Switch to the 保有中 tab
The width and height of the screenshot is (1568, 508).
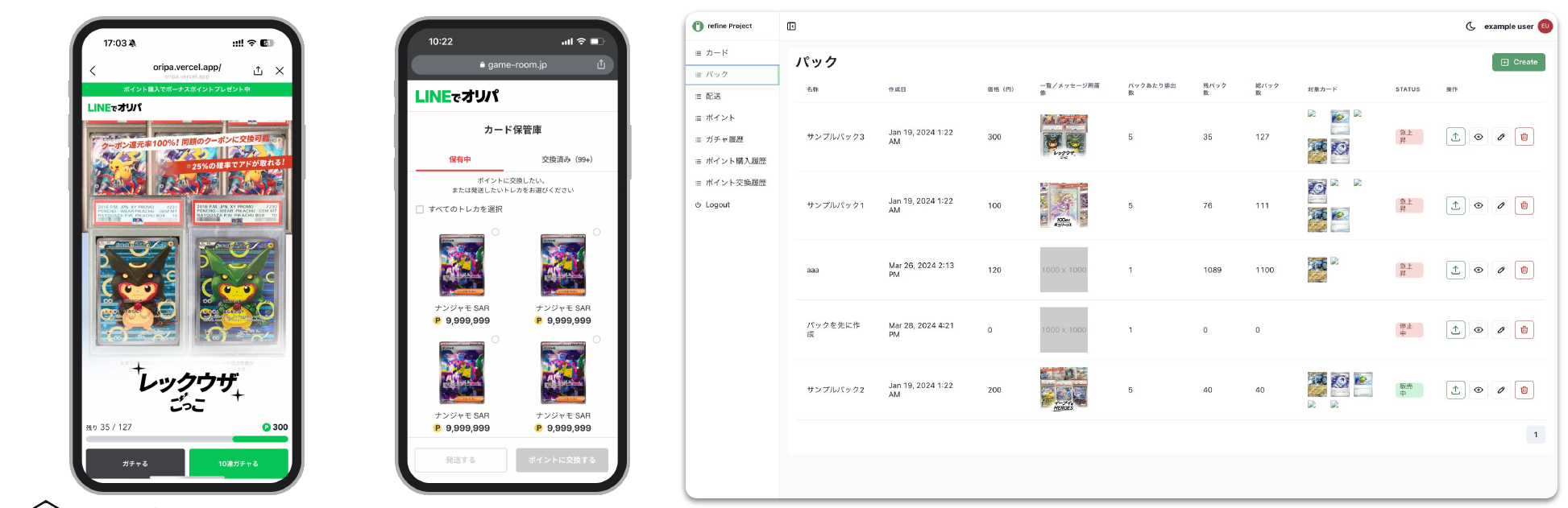click(460, 159)
